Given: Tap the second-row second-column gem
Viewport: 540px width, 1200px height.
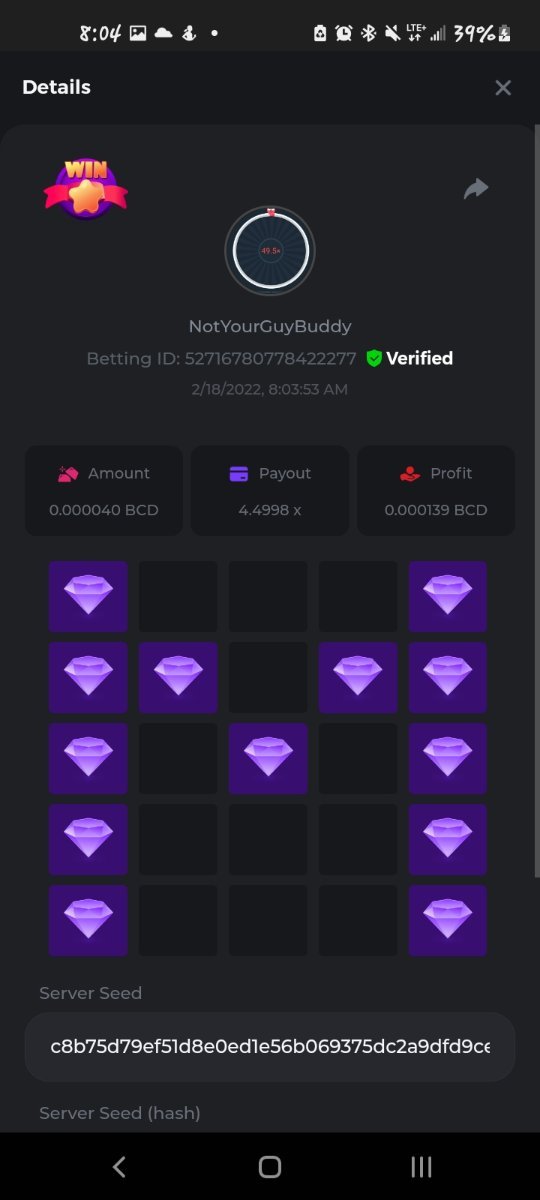Looking at the screenshot, I should coord(178,677).
